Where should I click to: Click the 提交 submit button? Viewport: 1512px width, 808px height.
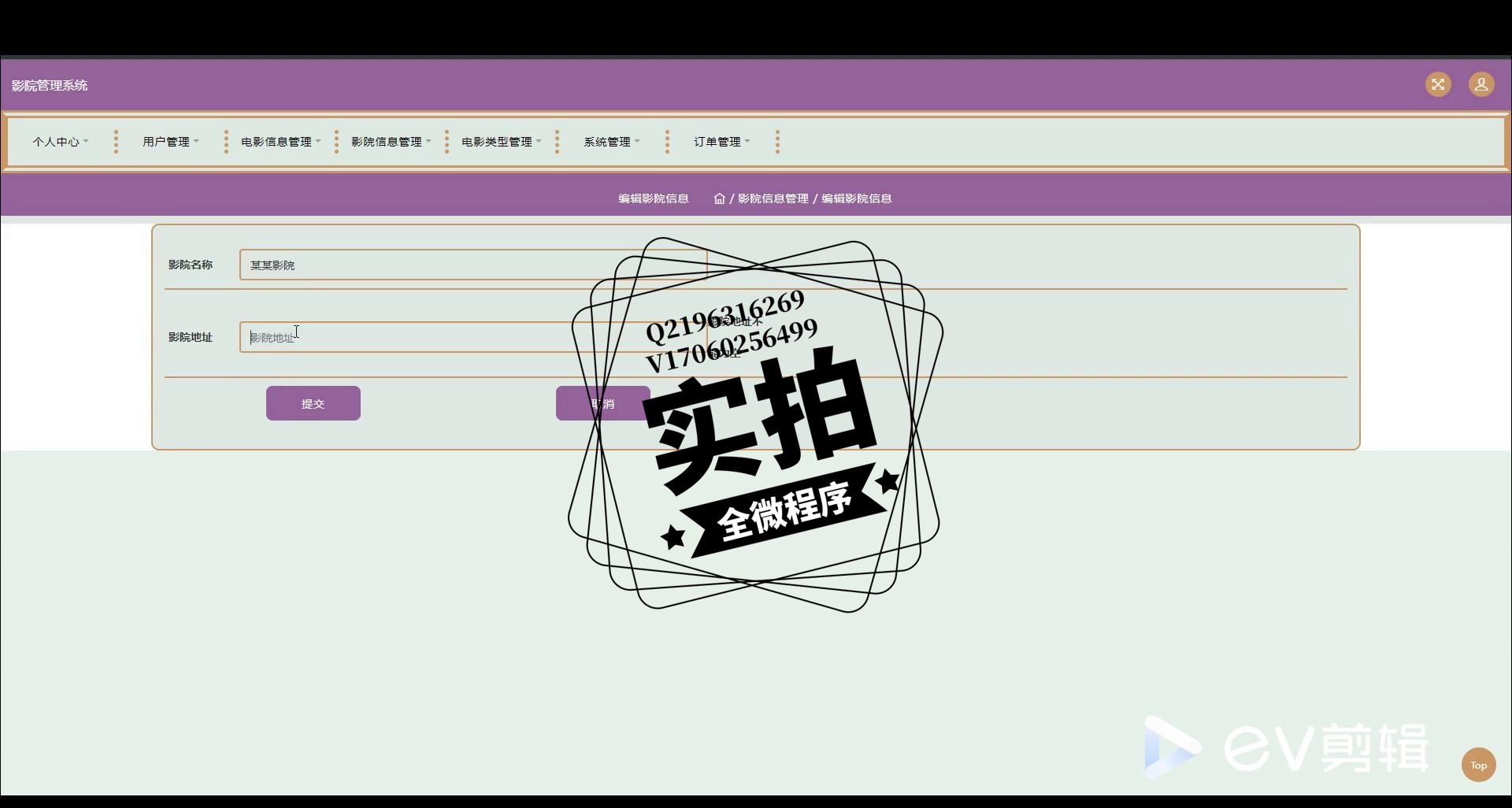[x=313, y=403]
